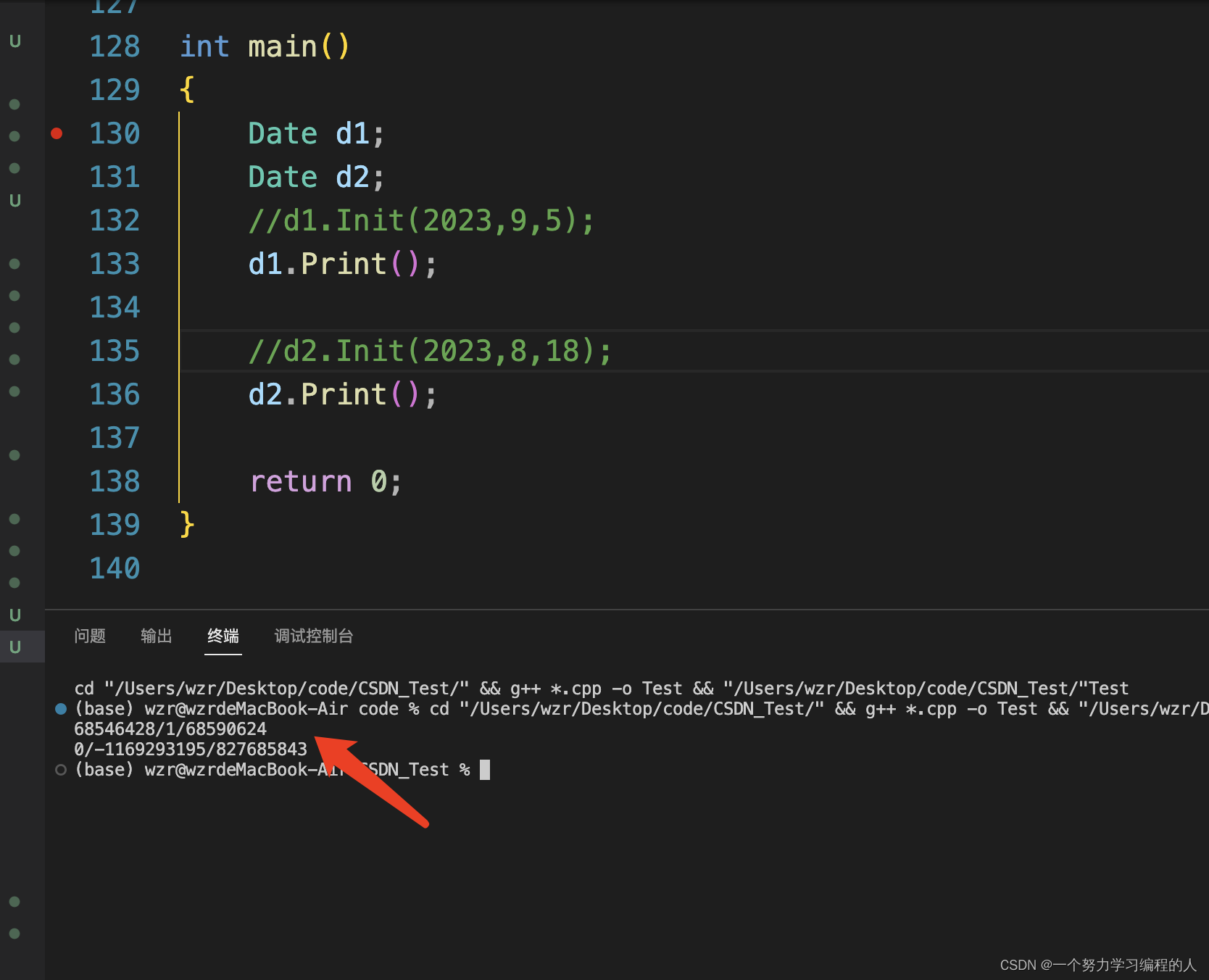Click the blue command-status dot in terminal

[61, 709]
